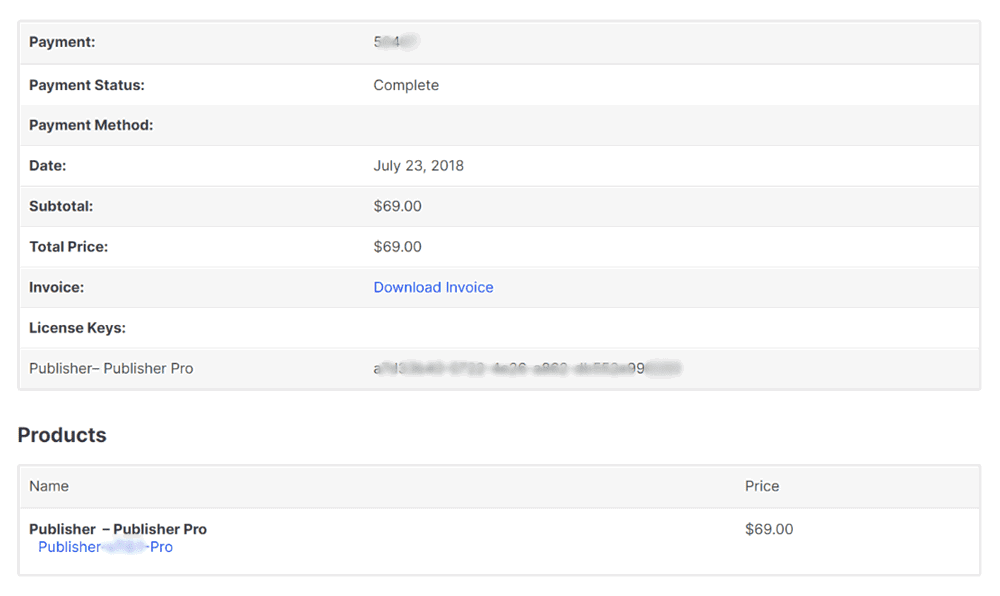Select the July 23, 2018 date
Image resolution: width=1000 pixels, height=596 pixels.
pyautogui.click(x=418, y=166)
